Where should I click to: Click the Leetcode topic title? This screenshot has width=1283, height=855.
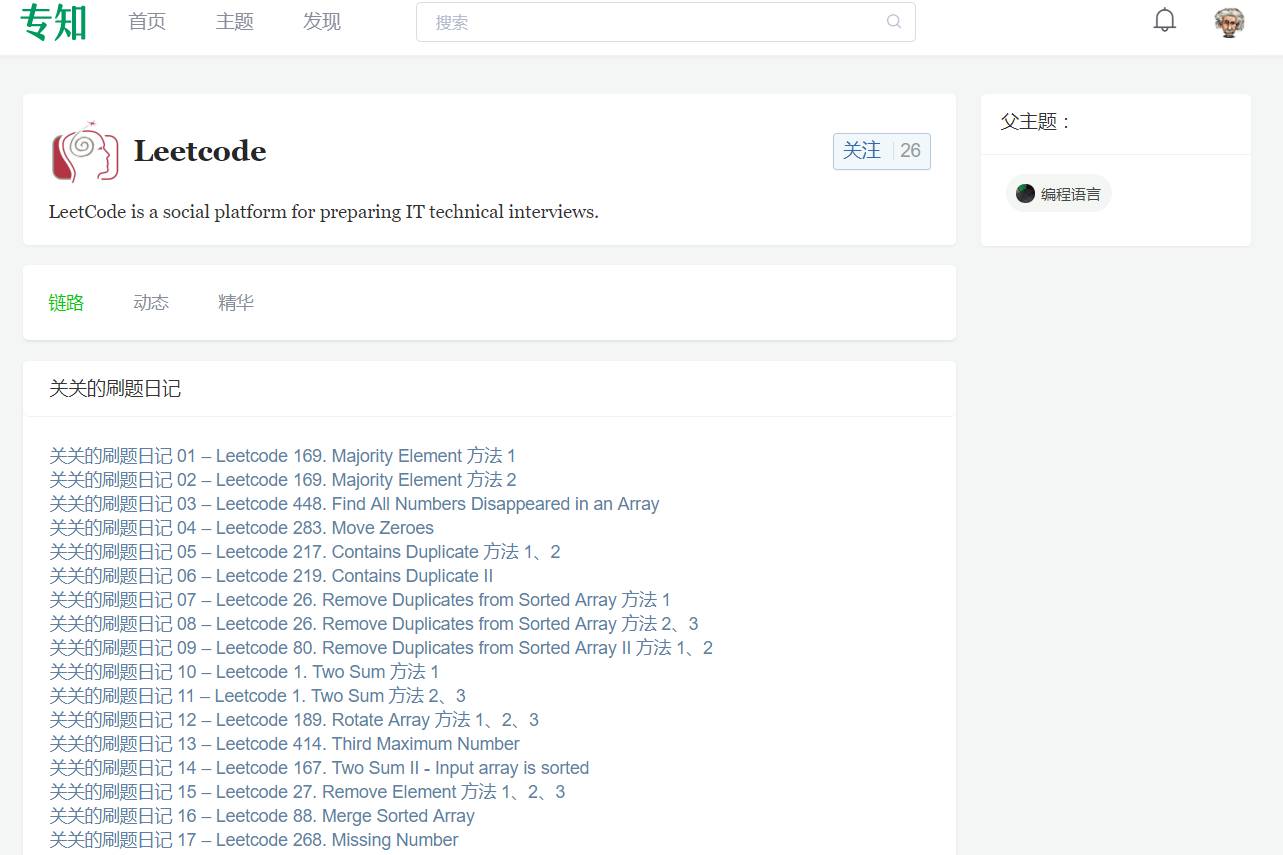click(200, 151)
